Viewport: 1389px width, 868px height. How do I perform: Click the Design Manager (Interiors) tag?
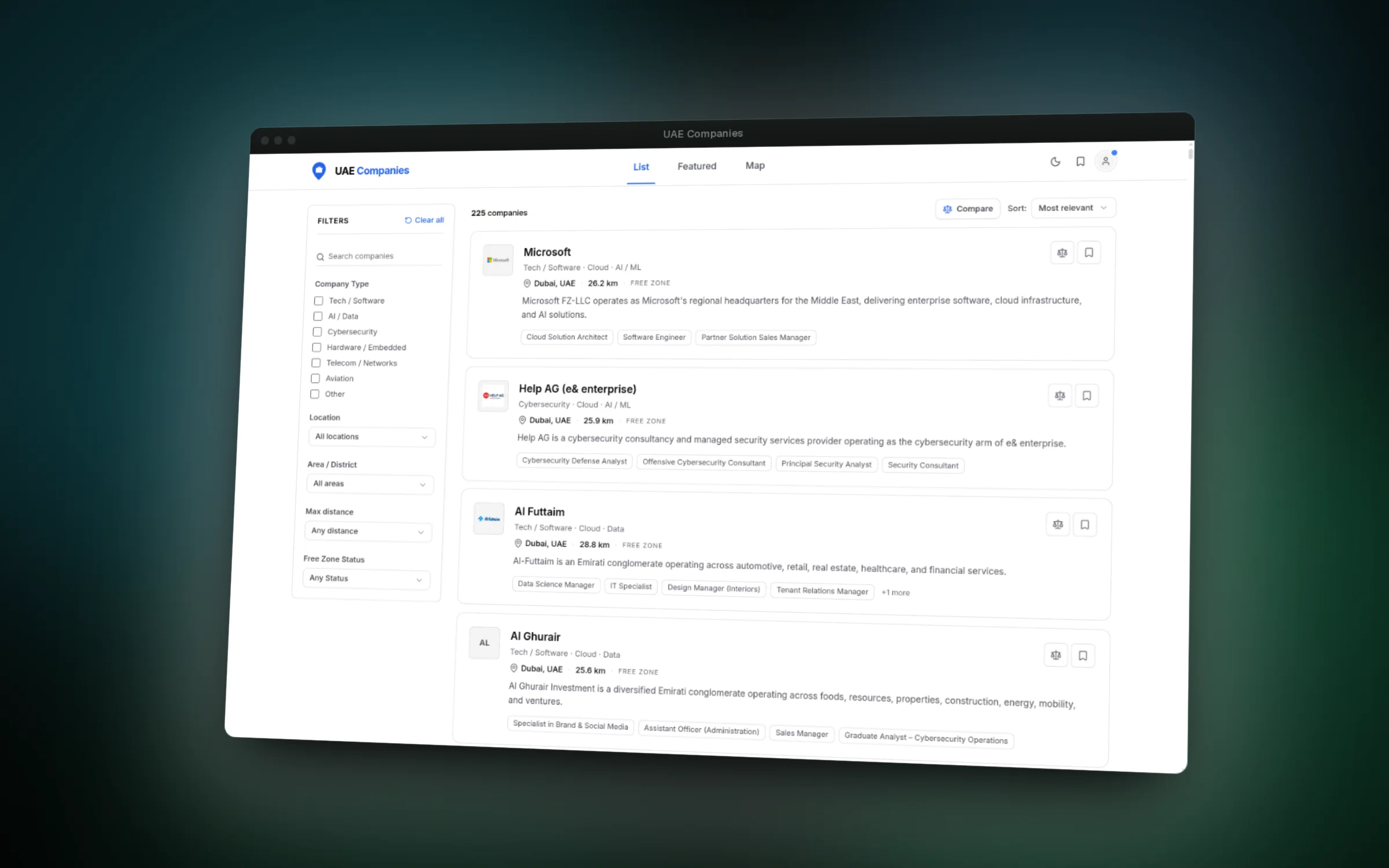(714, 589)
